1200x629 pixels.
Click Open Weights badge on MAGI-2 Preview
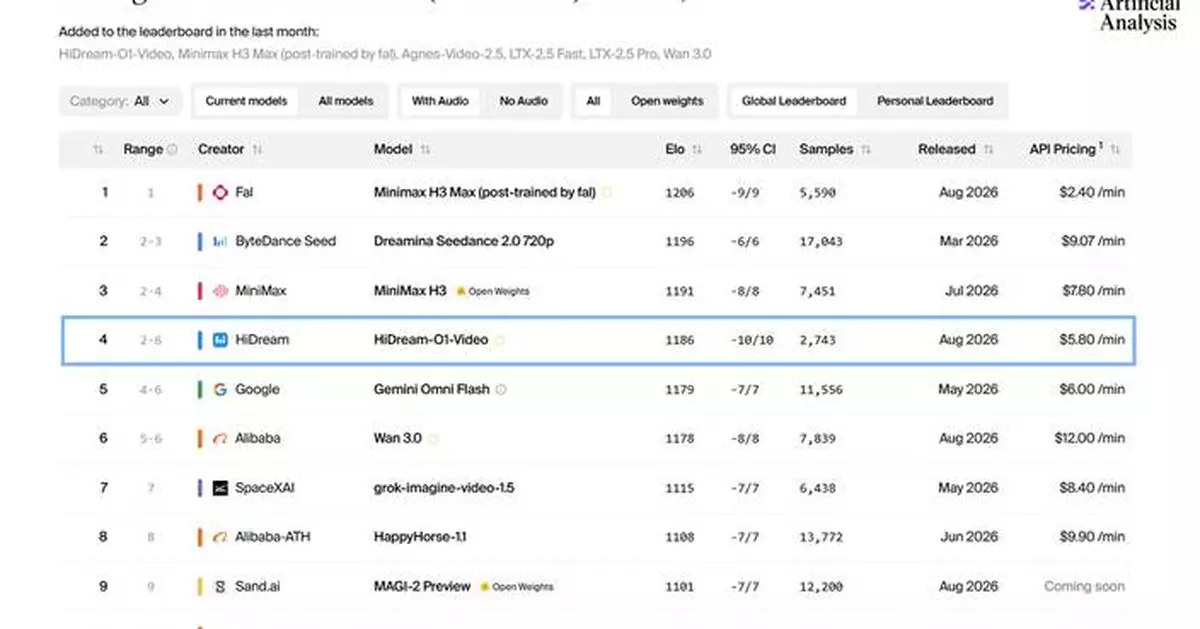[516, 586]
